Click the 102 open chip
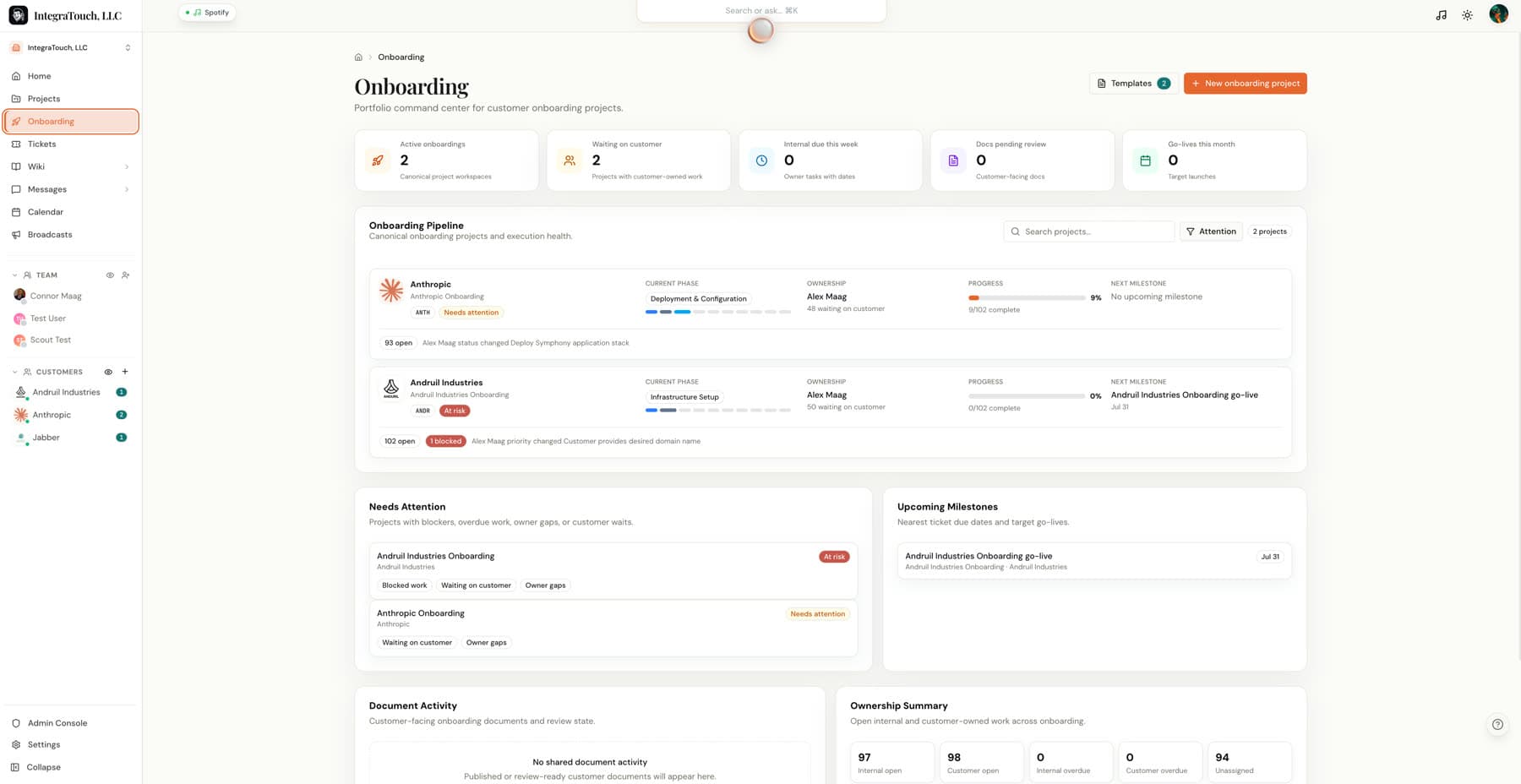 pyautogui.click(x=400, y=441)
